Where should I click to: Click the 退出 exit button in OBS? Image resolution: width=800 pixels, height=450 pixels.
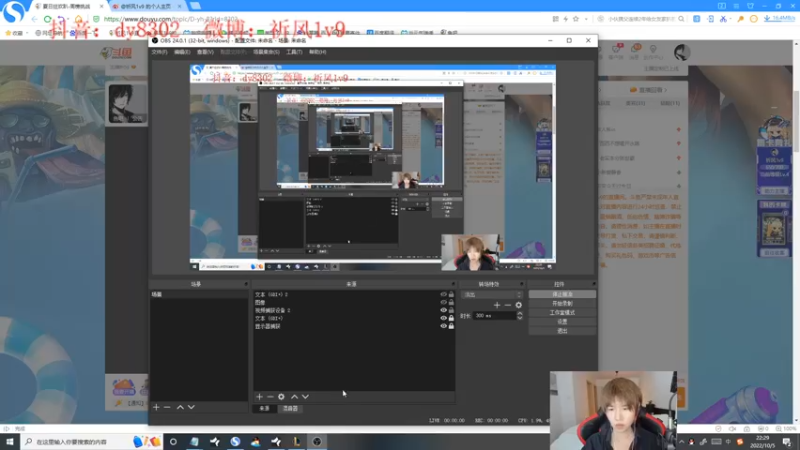[x=562, y=331]
